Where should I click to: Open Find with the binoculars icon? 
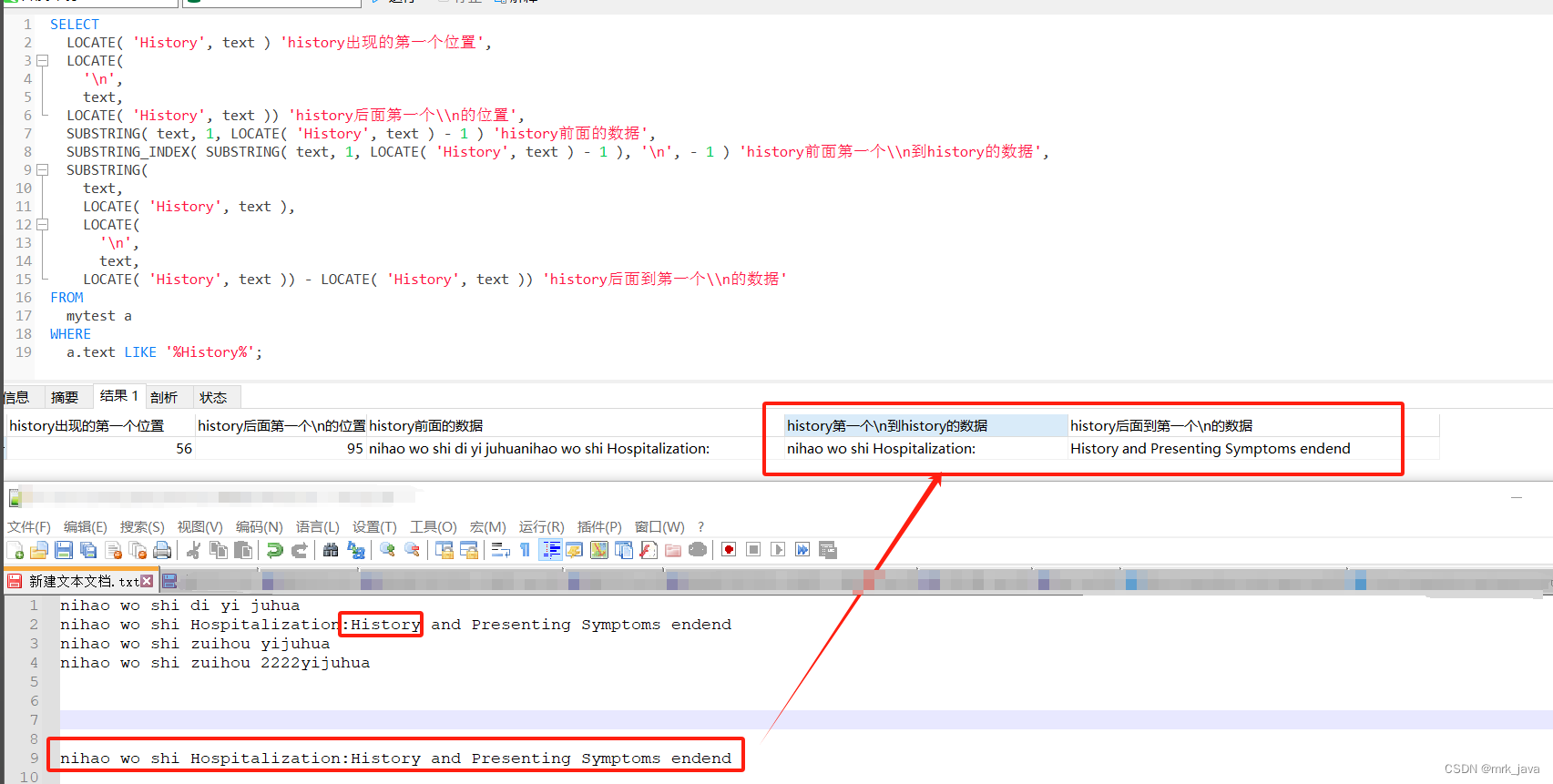tap(331, 550)
